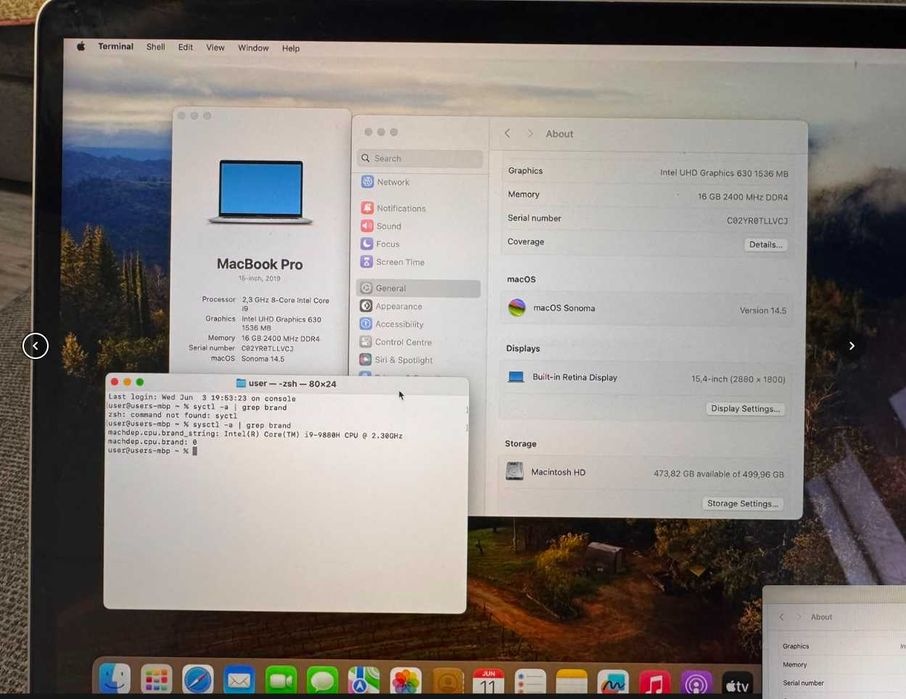Open Photos from the Dock
Viewport: 906px width, 699px height.
click(406, 682)
